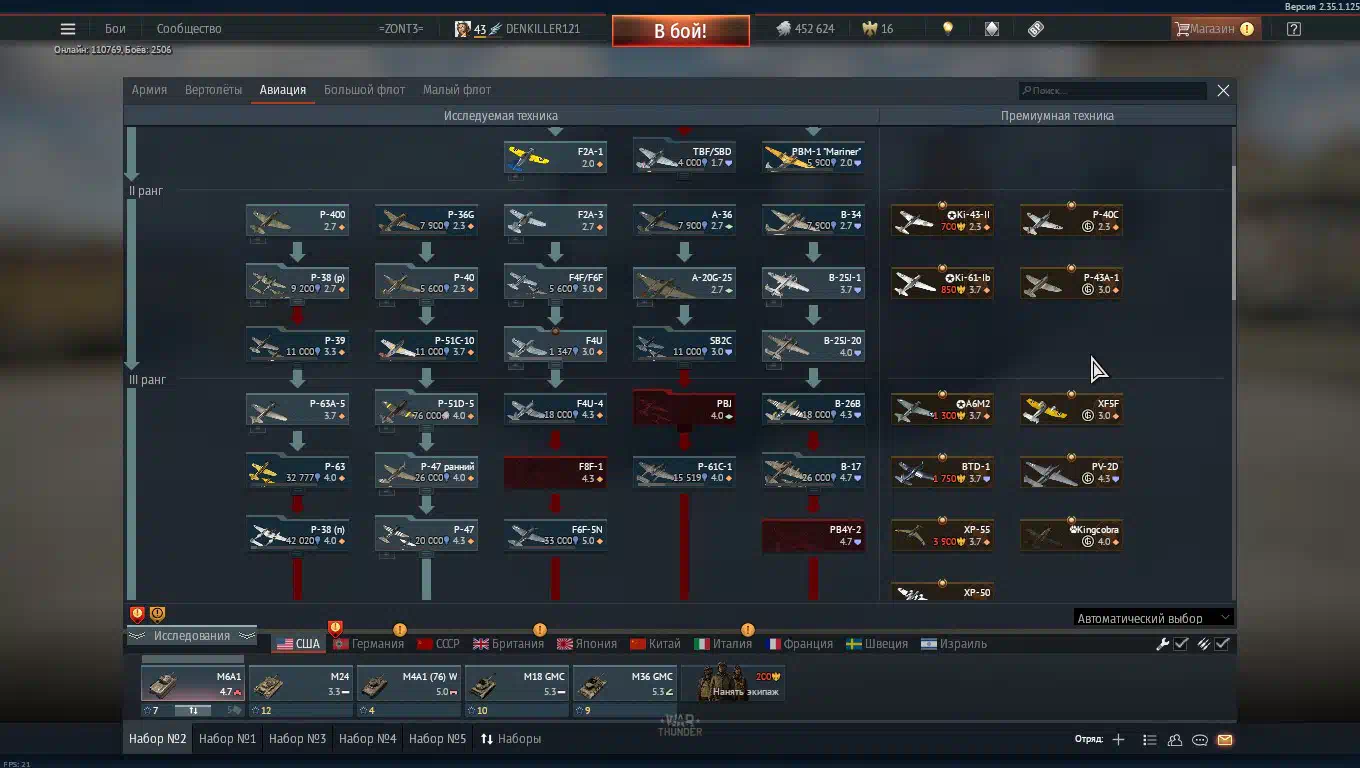Viewport: 1360px width, 768px height.
Task: Click the В бой! battle button
Action: pos(680,31)
